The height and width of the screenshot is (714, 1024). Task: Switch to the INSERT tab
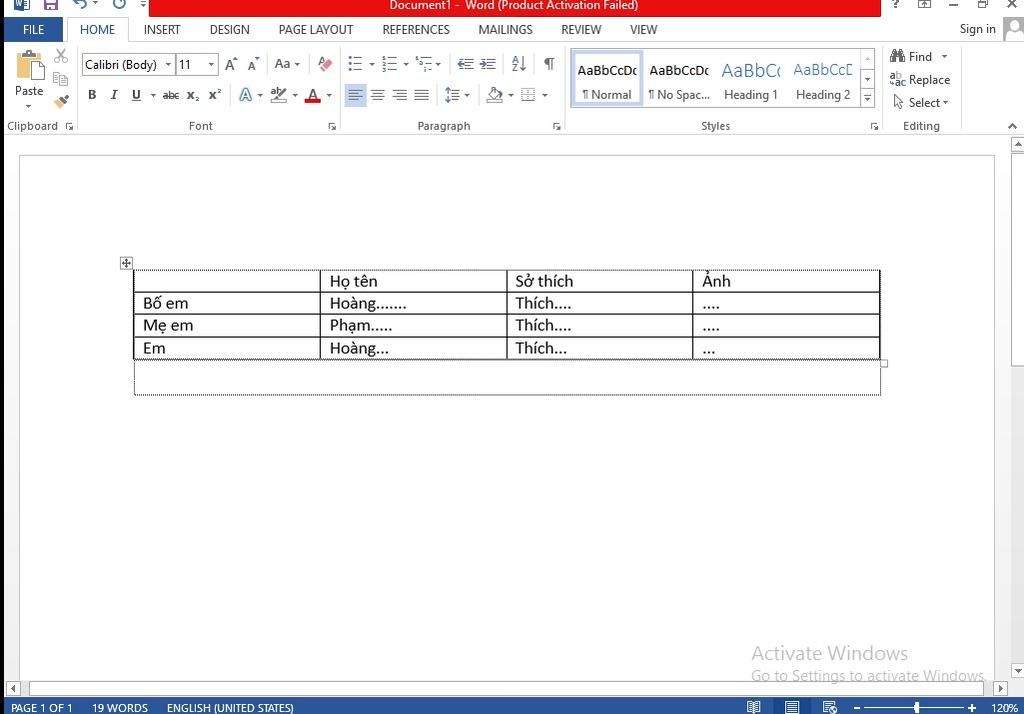click(x=162, y=29)
